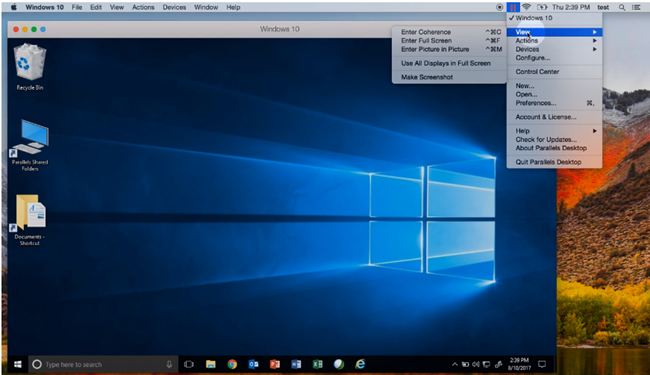The image size is (650, 375).
Task: Open the Windows Action Center notification icon
Action: [x=542, y=364]
